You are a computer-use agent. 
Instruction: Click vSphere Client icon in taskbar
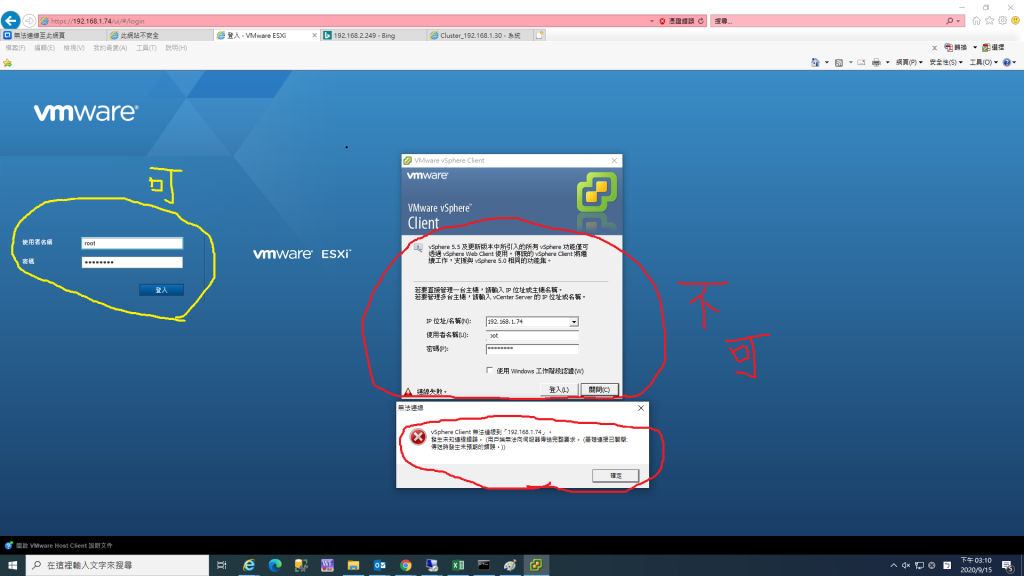tap(536, 565)
